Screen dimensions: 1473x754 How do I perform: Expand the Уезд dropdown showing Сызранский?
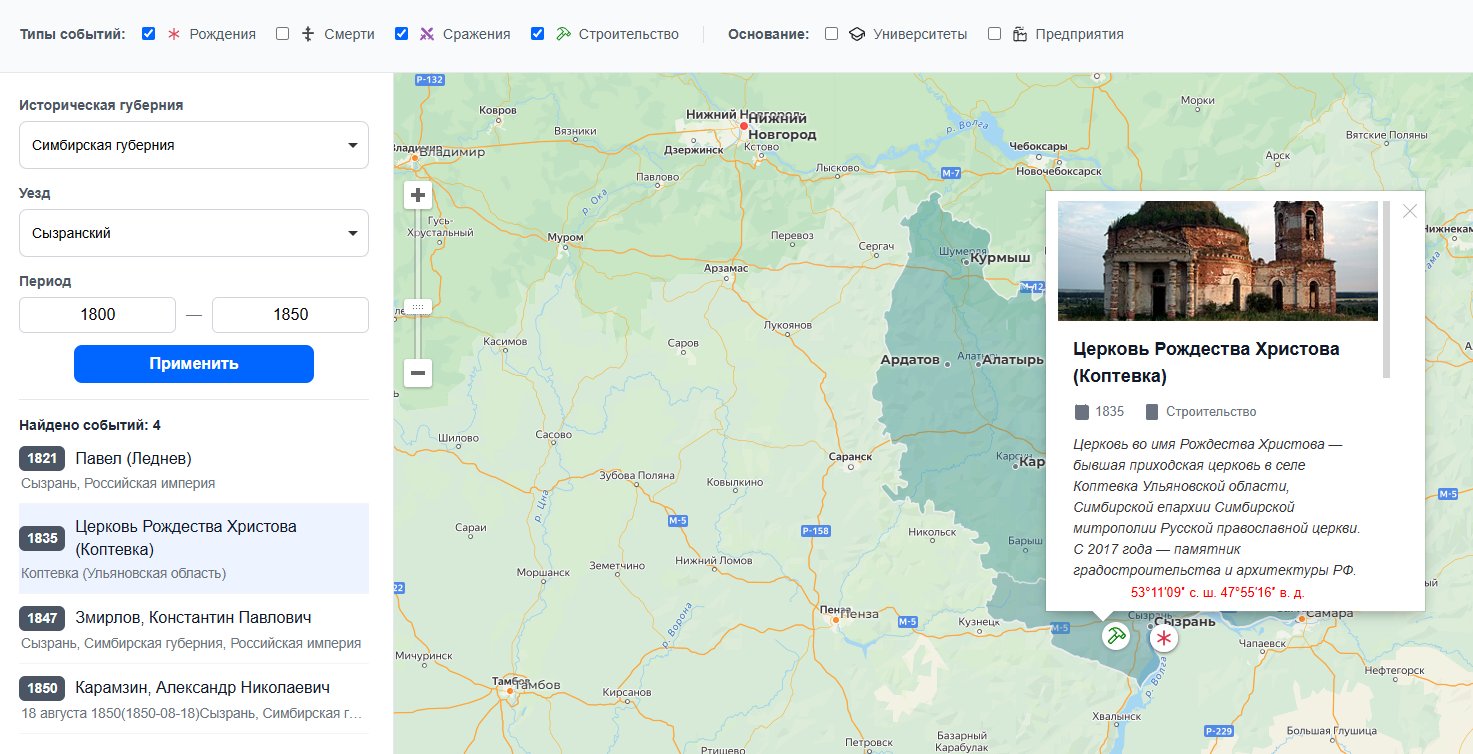[x=194, y=233]
